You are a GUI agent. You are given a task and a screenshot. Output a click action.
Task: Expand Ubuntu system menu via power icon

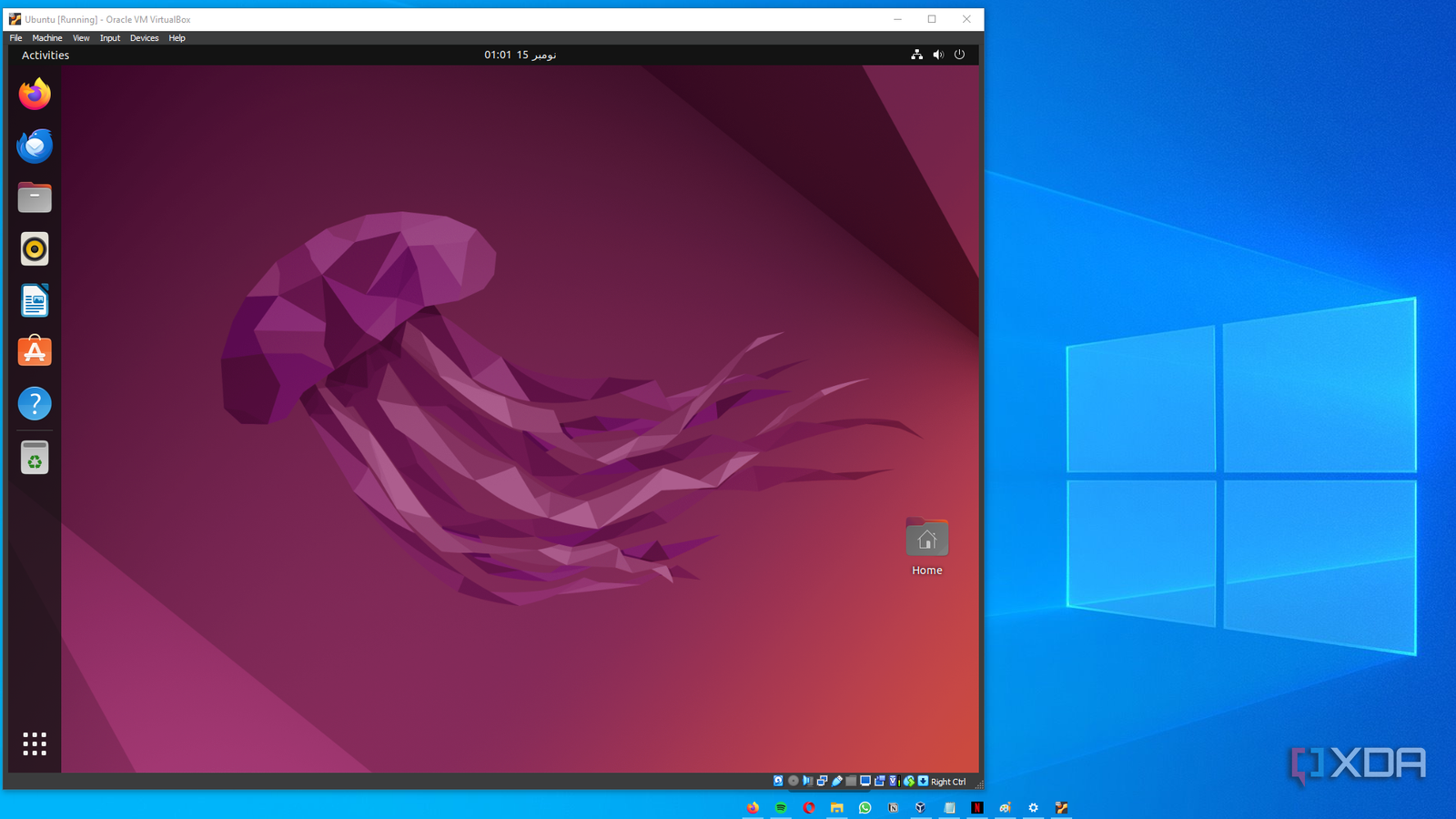(x=959, y=55)
